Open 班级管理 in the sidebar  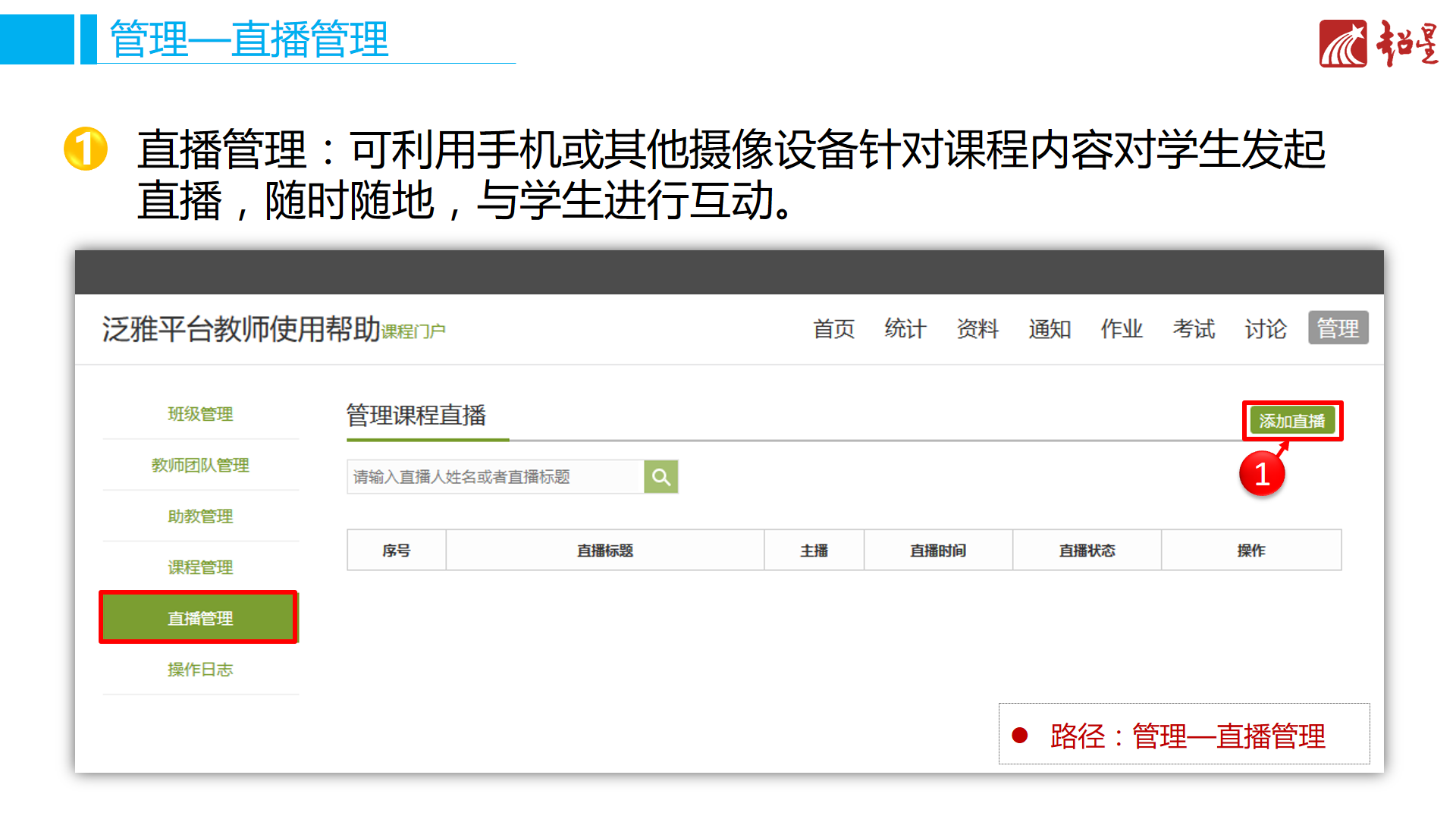pos(200,414)
